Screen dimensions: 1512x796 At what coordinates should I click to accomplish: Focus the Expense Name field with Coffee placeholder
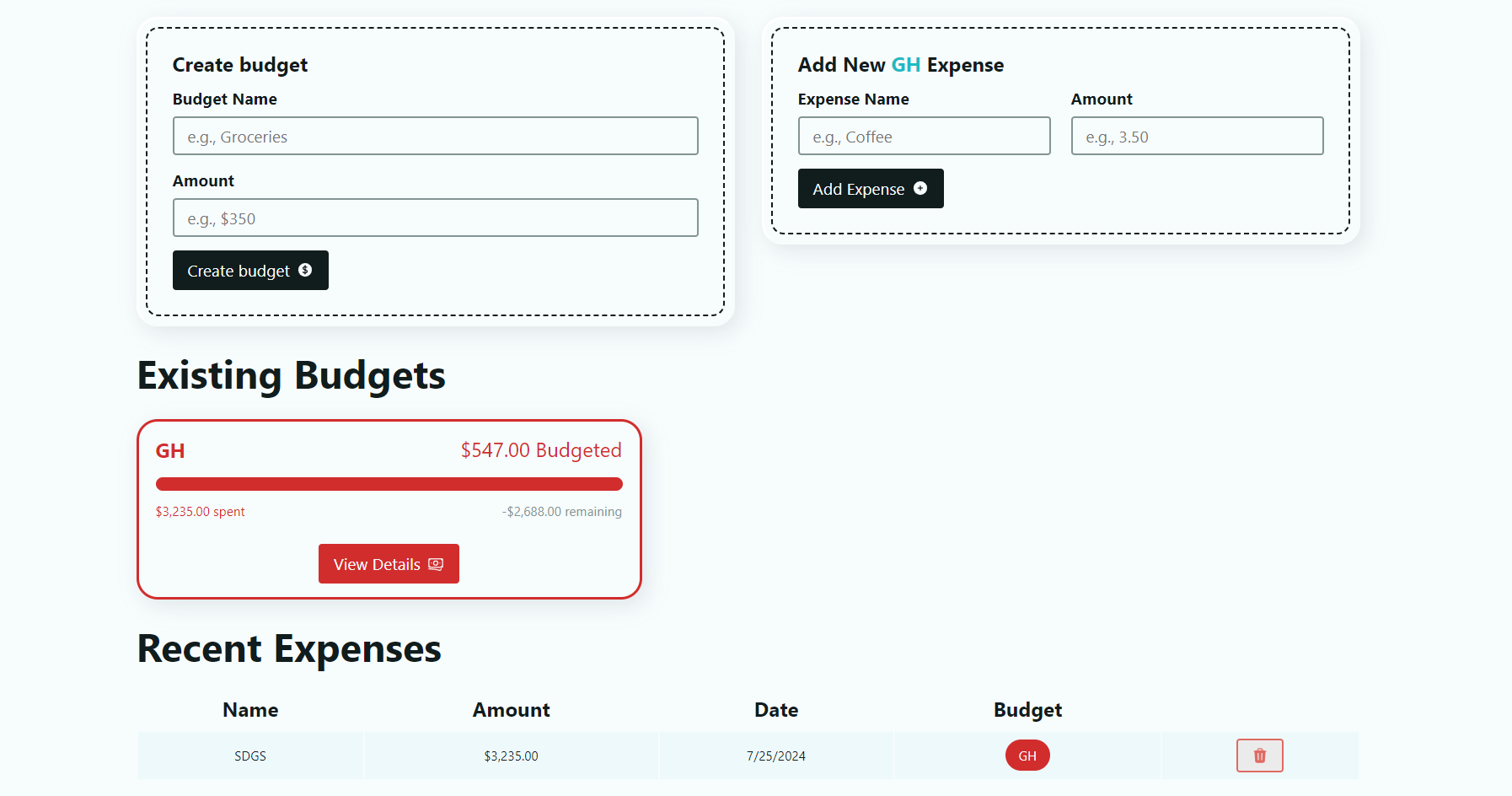tap(924, 136)
